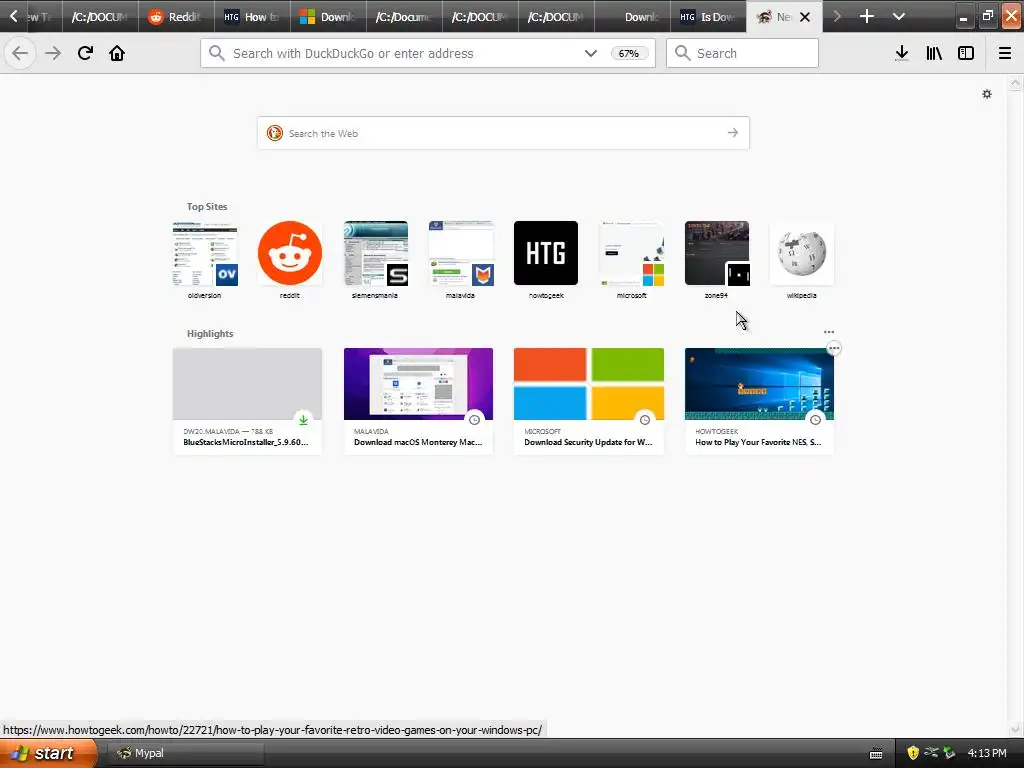This screenshot has height=768, width=1024.
Task: Open the downloads arrow icon
Action: pos(902,53)
